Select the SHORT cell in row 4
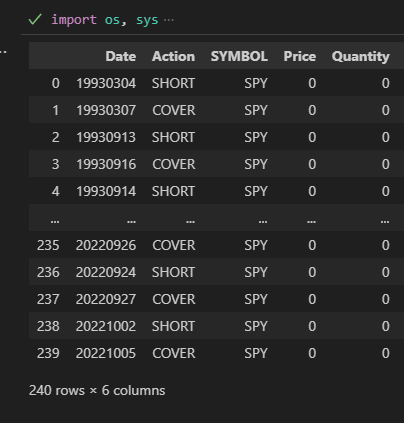This screenshot has height=423, width=404. [173, 191]
